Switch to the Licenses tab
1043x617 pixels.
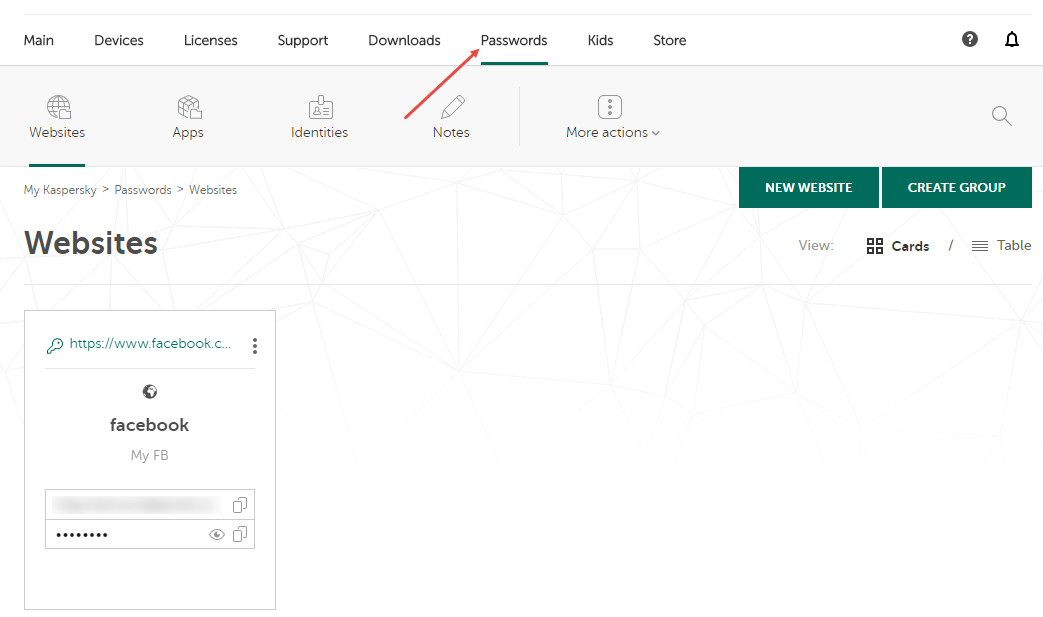click(x=211, y=41)
